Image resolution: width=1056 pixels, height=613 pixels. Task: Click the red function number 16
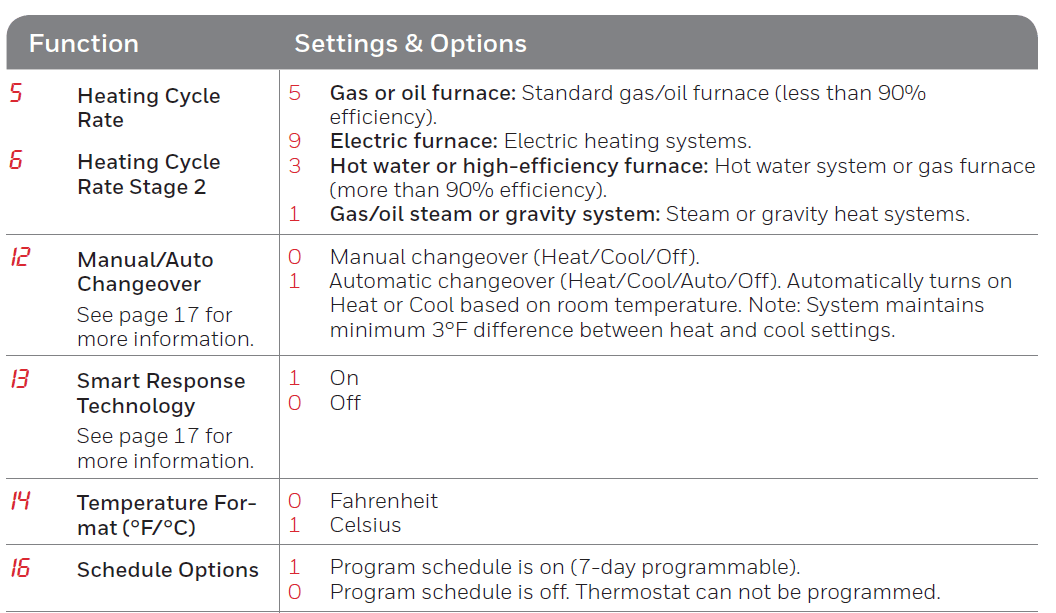click(x=20, y=569)
